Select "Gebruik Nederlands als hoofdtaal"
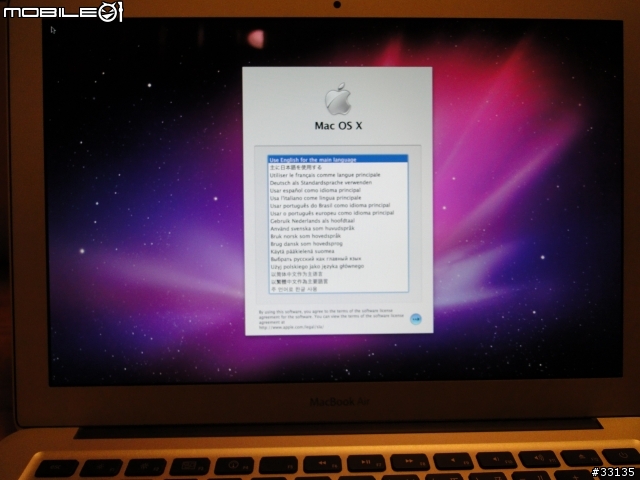The image size is (640, 480). pyautogui.click(x=338, y=221)
